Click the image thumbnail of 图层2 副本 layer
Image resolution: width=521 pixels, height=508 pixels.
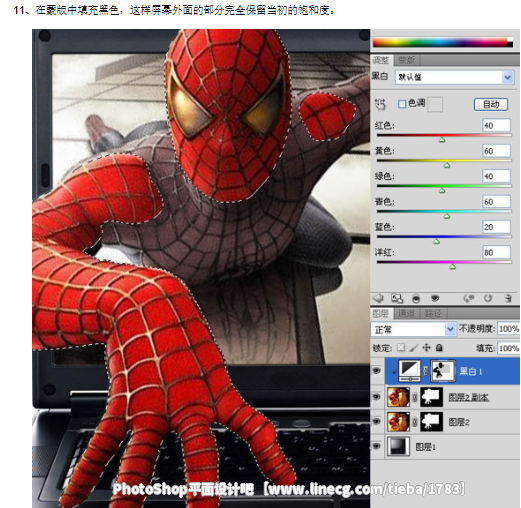[x=398, y=397]
